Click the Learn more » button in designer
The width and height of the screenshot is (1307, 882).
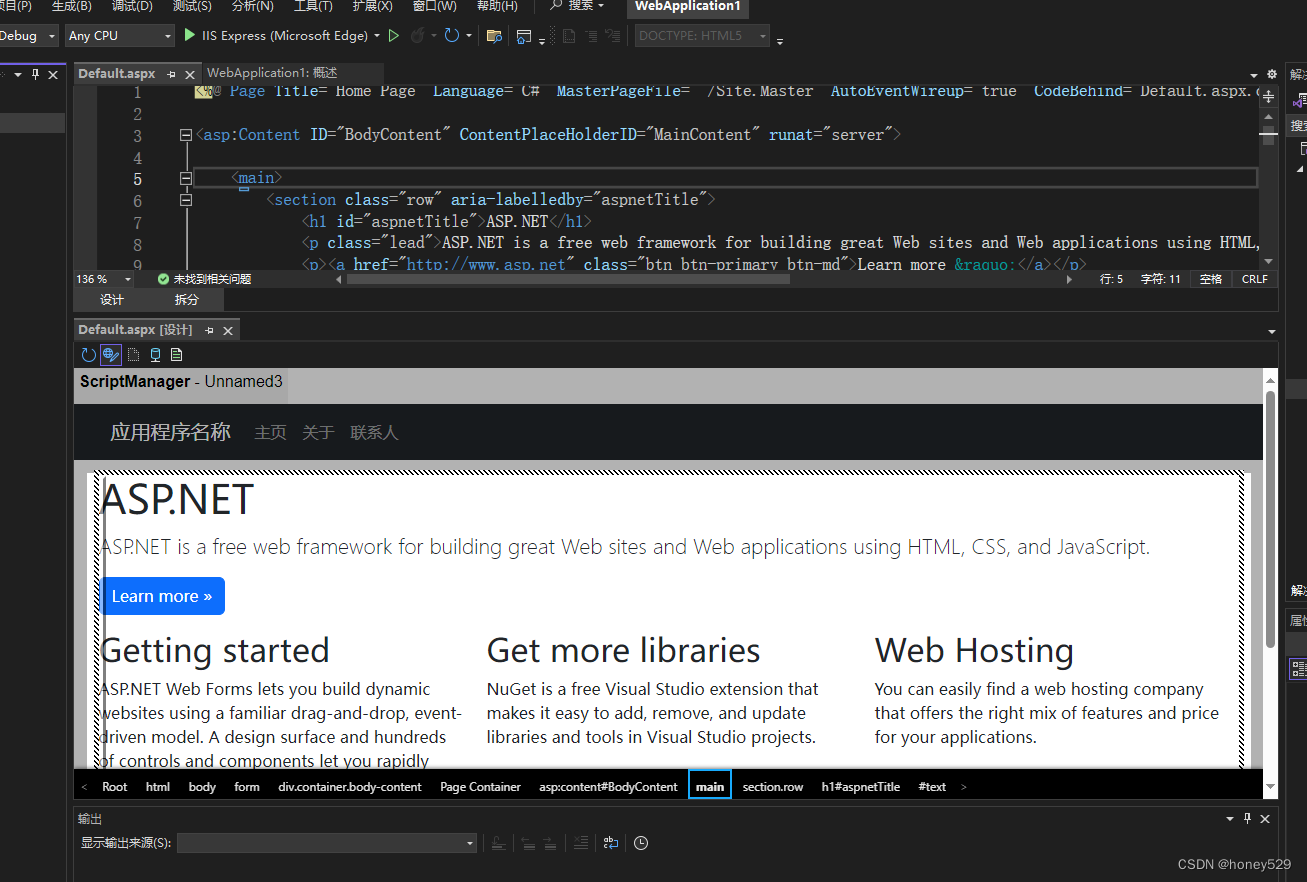[162, 596]
